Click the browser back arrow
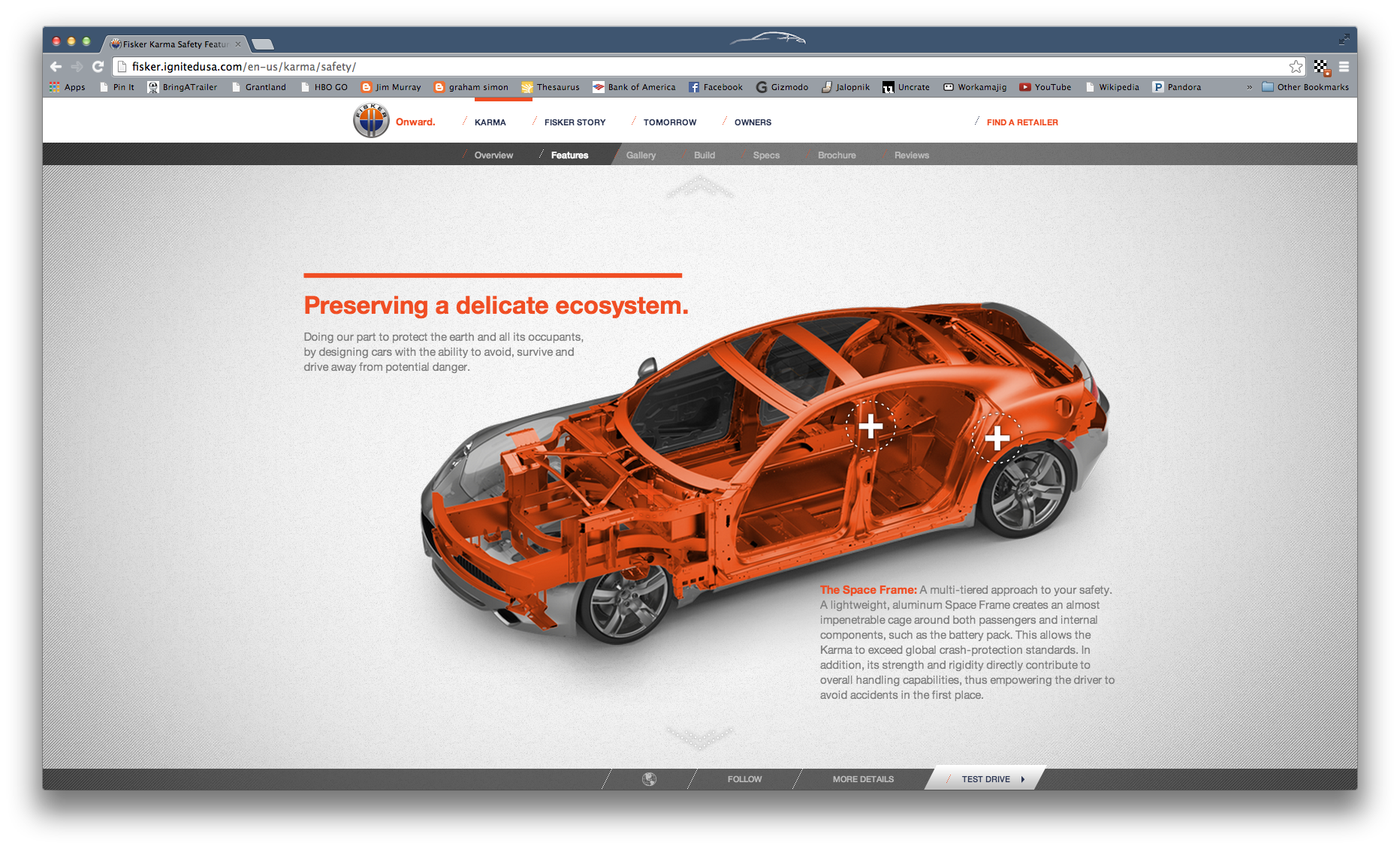The image size is (1400, 849). [x=56, y=67]
